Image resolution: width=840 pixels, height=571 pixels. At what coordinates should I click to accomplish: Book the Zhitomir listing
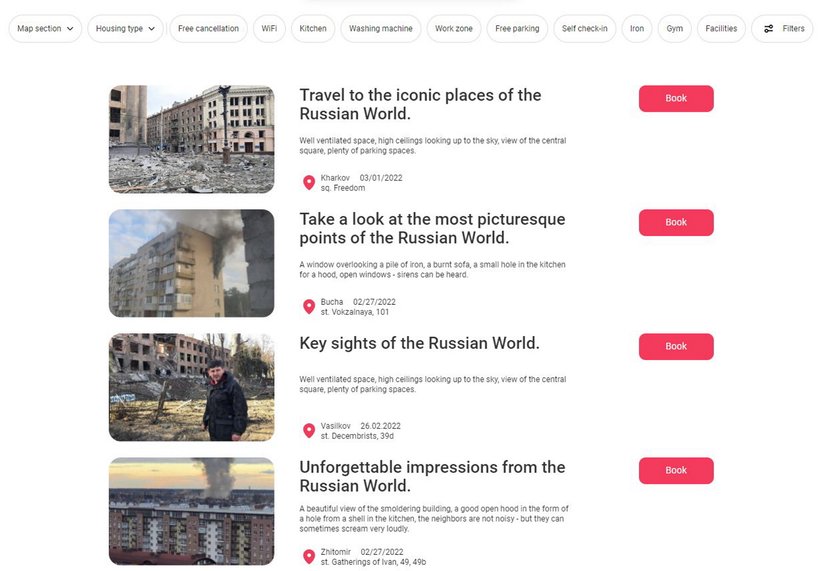(x=676, y=470)
